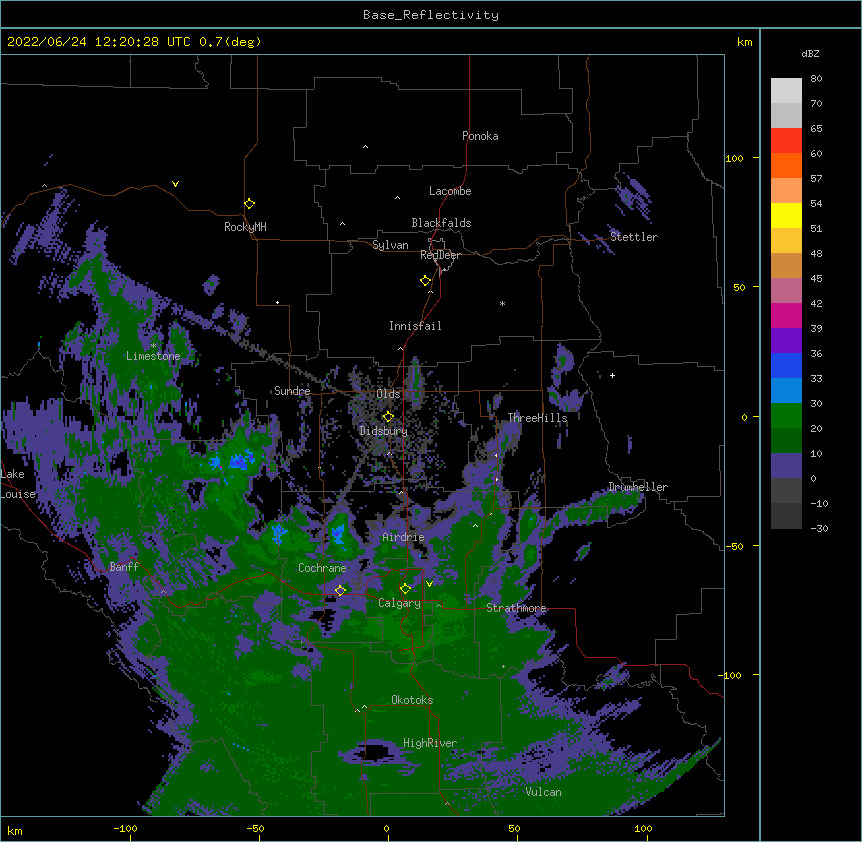Click the km unit label at top right
The width and height of the screenshot is (862, 842).
point(744,42)
